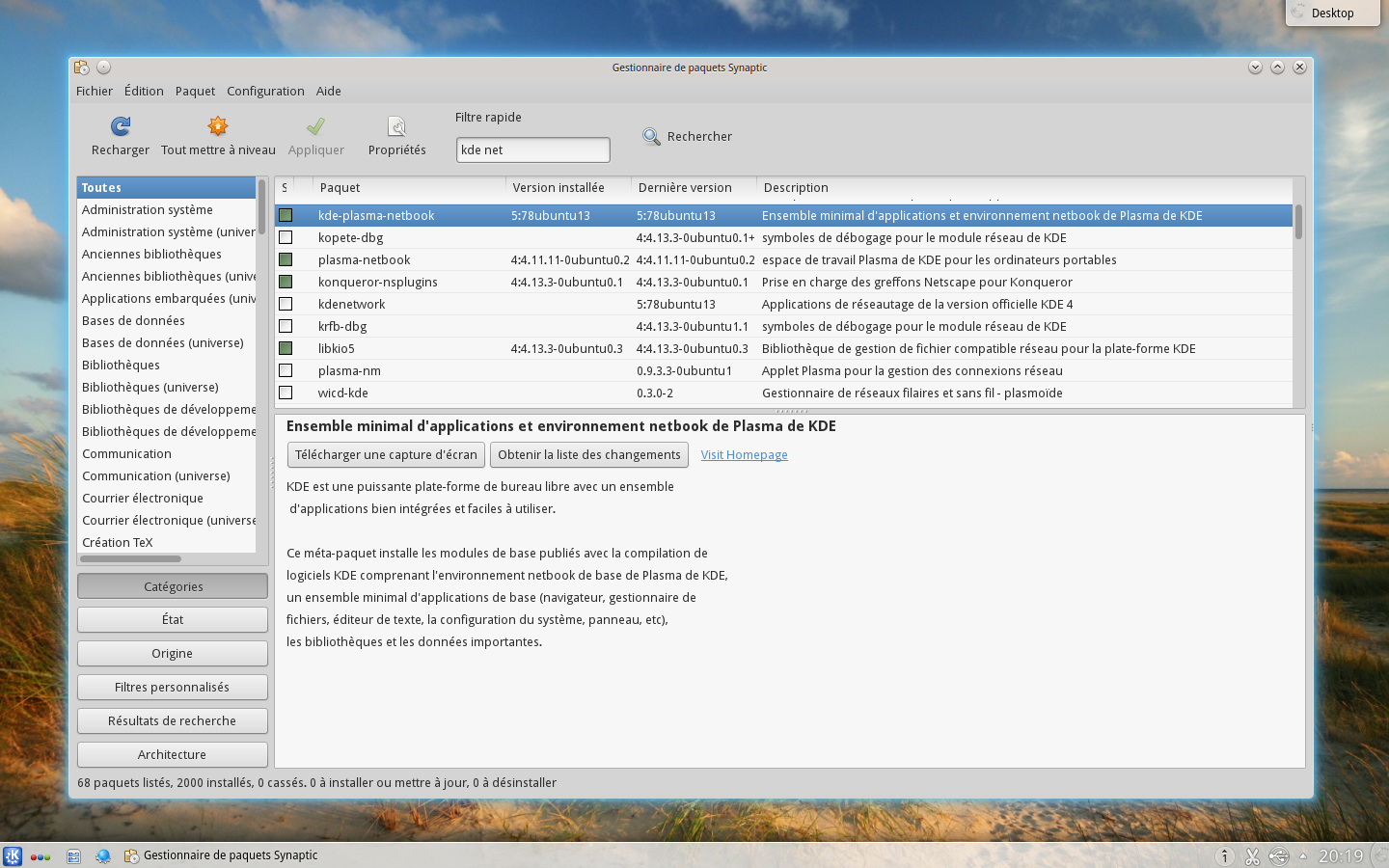Click the Desktop toolbox at top right
Screen dimensions: 1389x868
[x=1333, y=13]
